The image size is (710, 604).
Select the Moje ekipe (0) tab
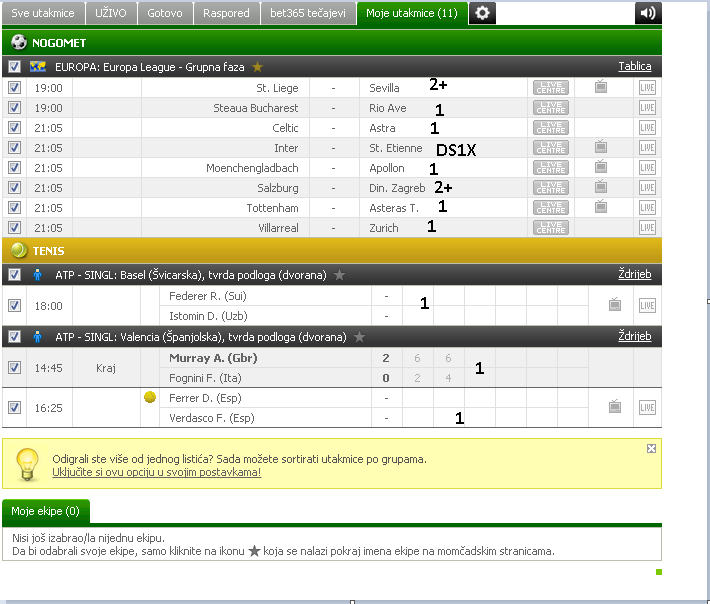(45, 511)
